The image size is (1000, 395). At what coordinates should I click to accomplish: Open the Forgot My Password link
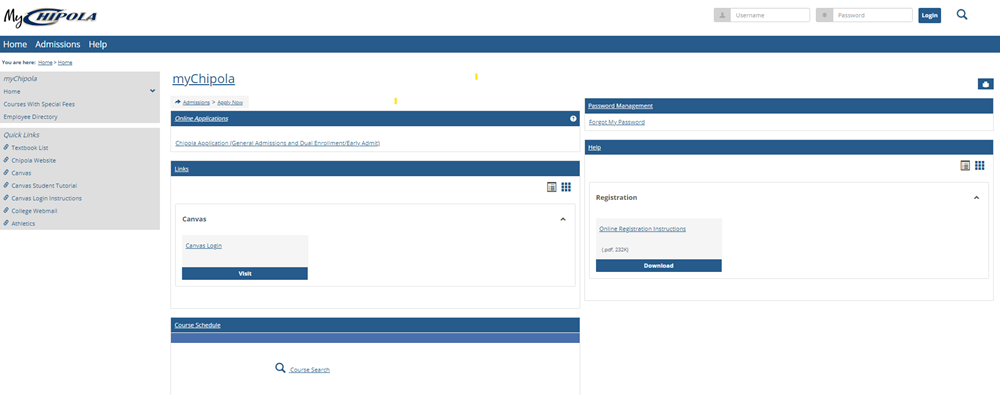coord(617,122)
